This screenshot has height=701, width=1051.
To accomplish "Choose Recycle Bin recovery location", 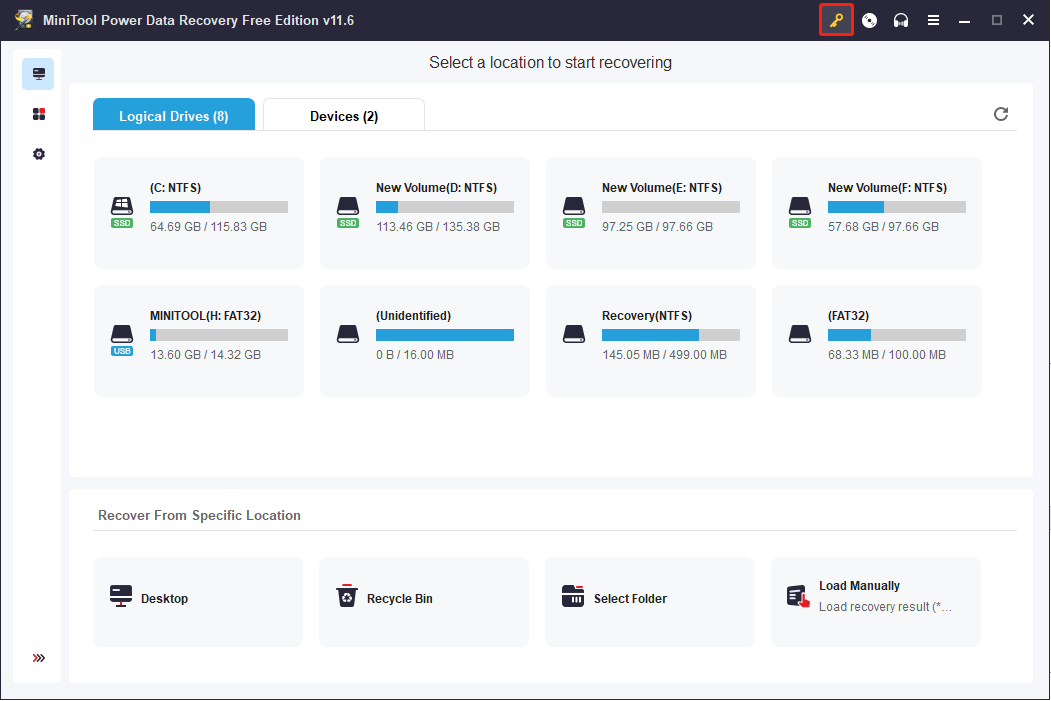I will (424, 602).
